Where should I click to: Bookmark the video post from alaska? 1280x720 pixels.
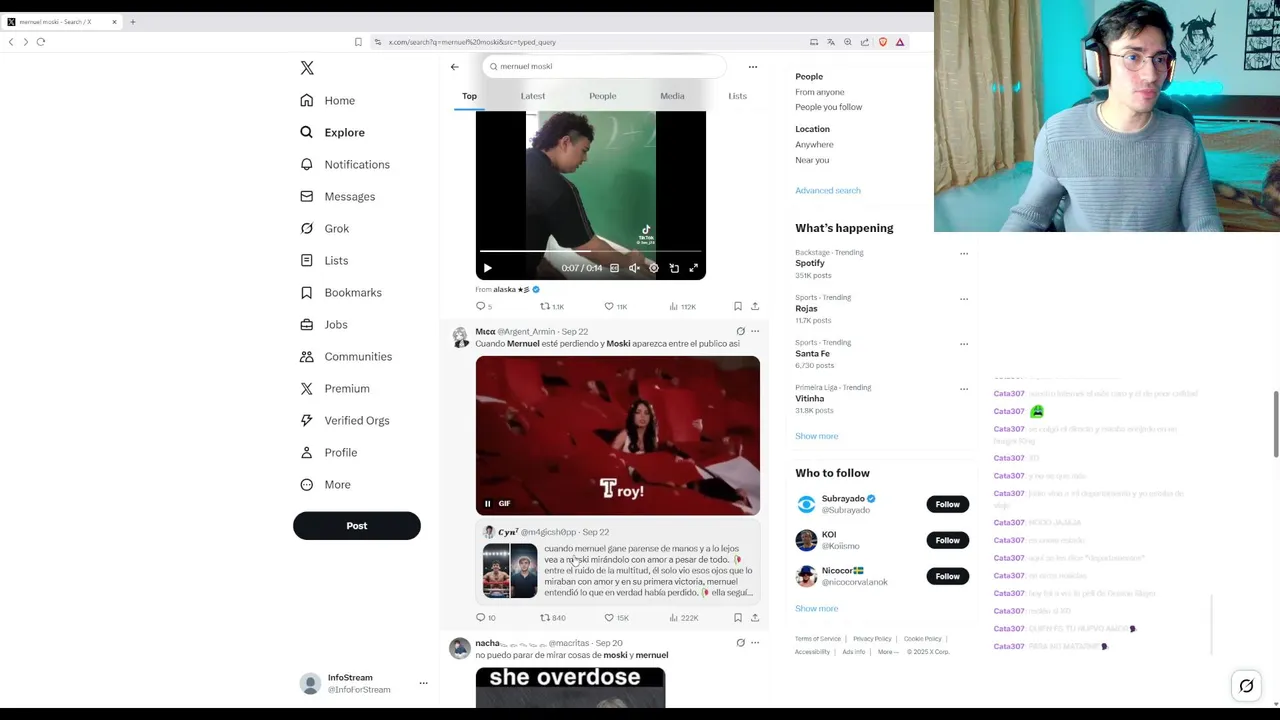738,306
